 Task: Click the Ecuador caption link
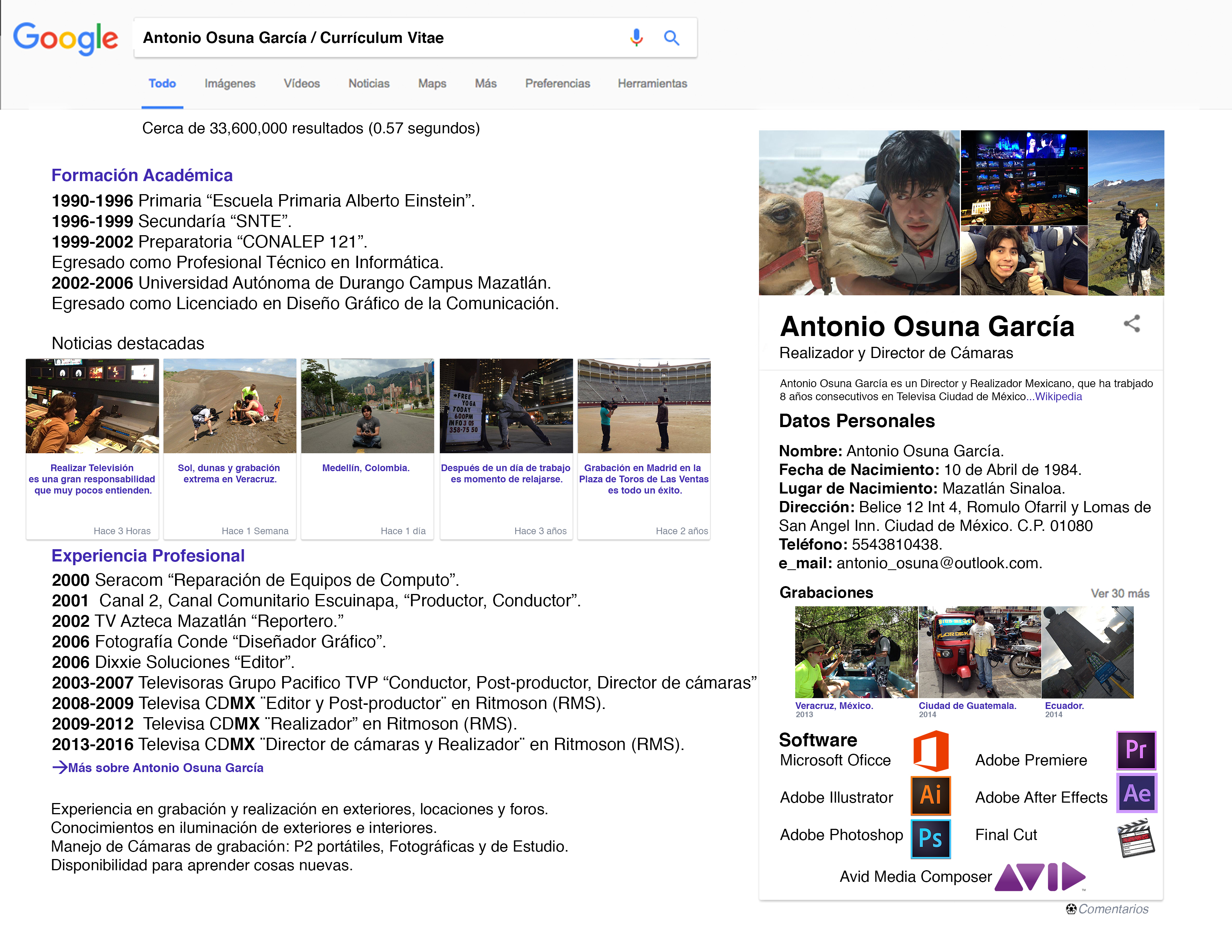point(1064,706)
